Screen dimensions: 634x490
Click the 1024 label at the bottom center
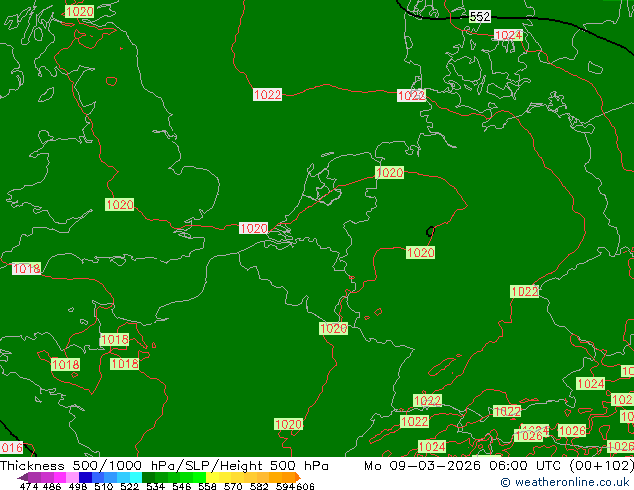tap(432, 446)
